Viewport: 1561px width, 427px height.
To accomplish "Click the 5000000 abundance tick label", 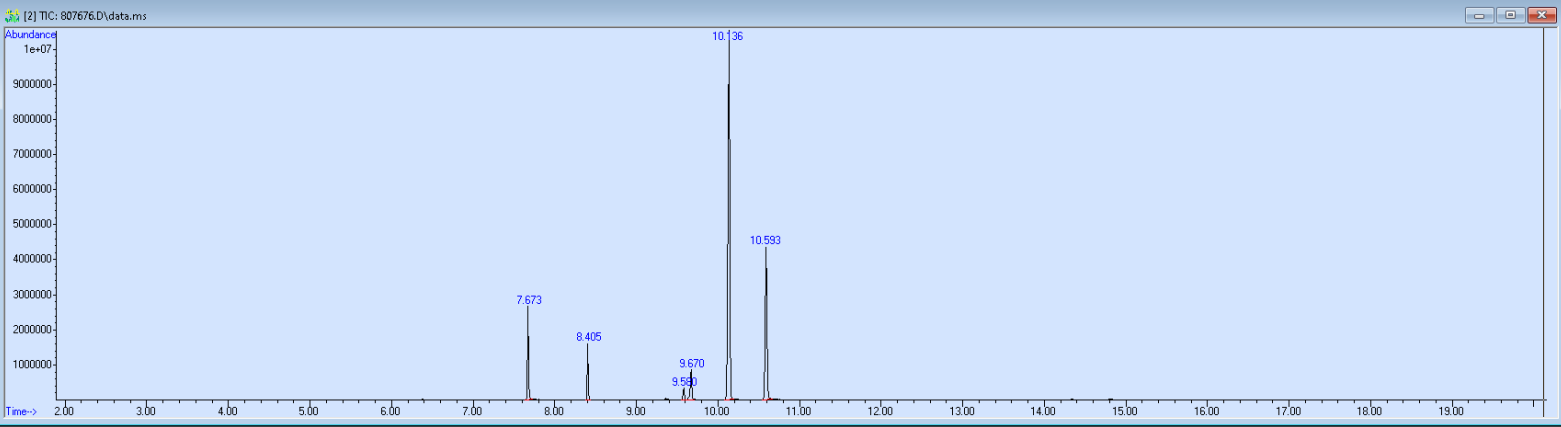I will point(32,224).
